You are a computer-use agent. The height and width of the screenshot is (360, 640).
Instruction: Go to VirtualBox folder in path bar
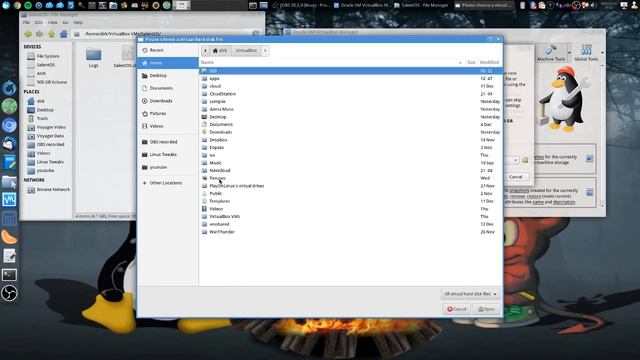(x=246, y=51)
